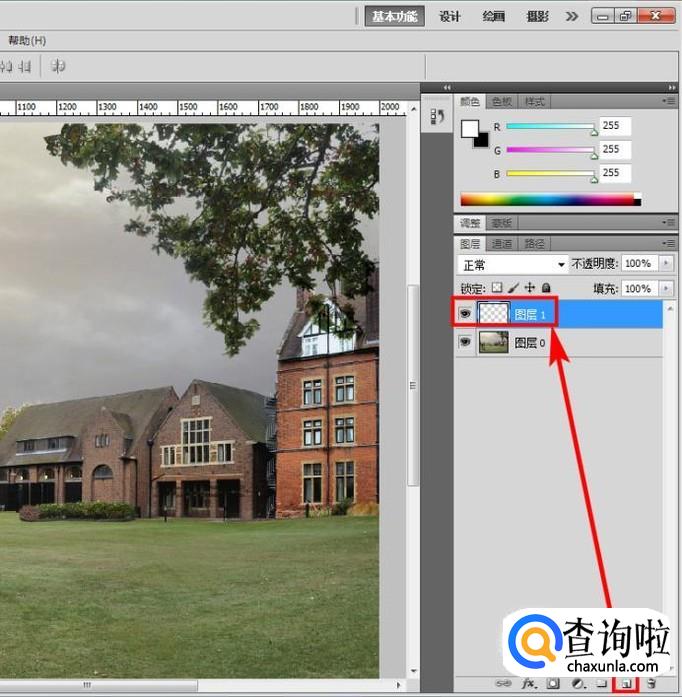Click the white foreground color swatch
This screenshot has height=697, width=682.
(469, 129)
